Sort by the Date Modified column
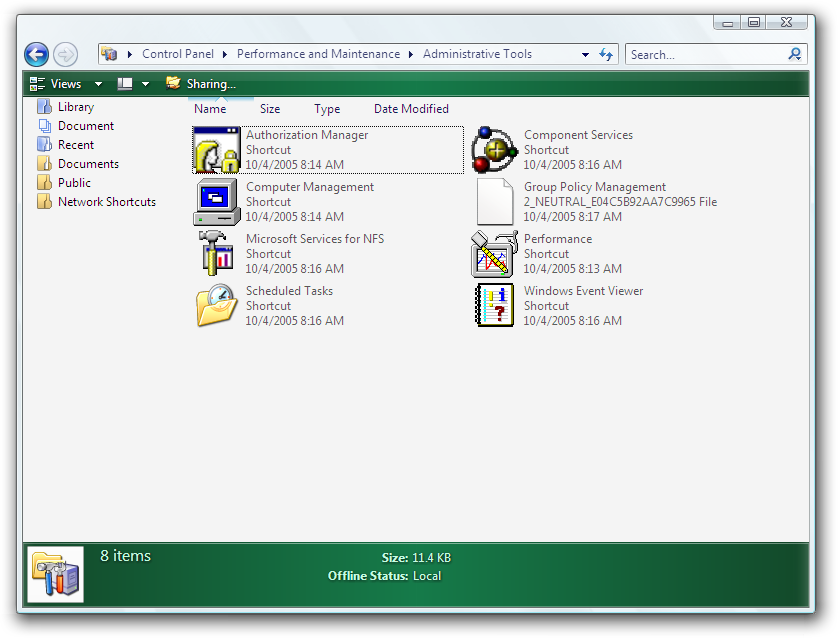 coord(411,109)
